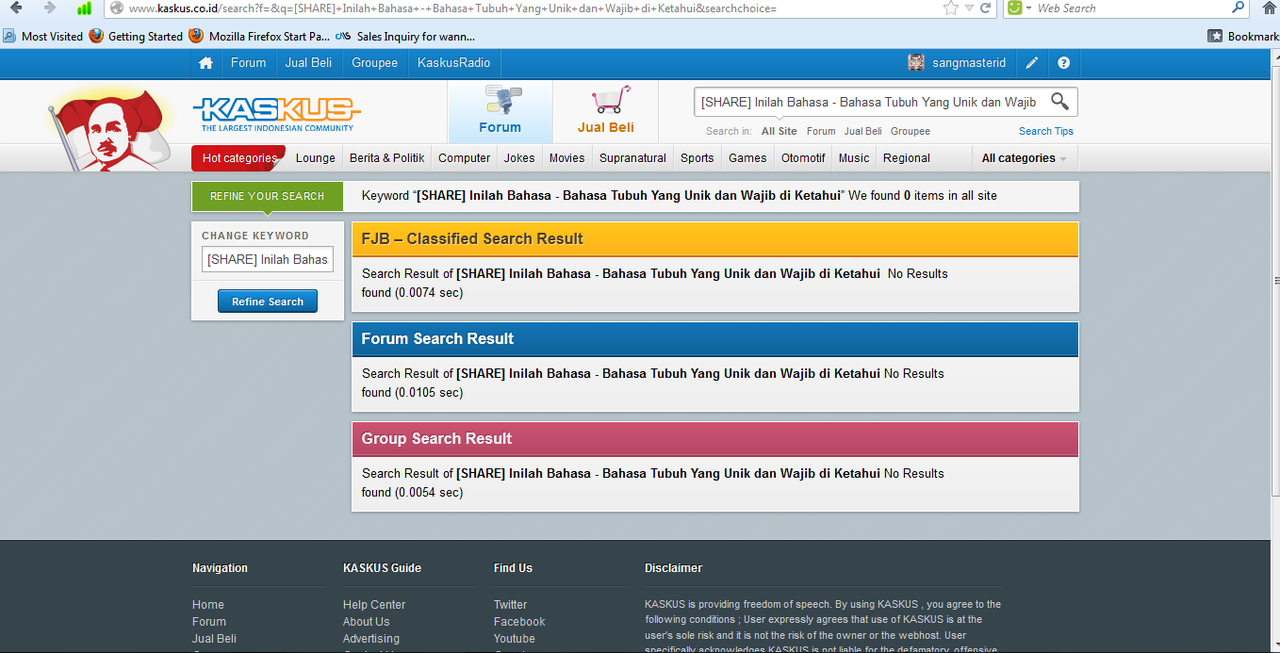1280x653 pixels.
Task: Open the URL history dropdown arrow
Action: 968,8
